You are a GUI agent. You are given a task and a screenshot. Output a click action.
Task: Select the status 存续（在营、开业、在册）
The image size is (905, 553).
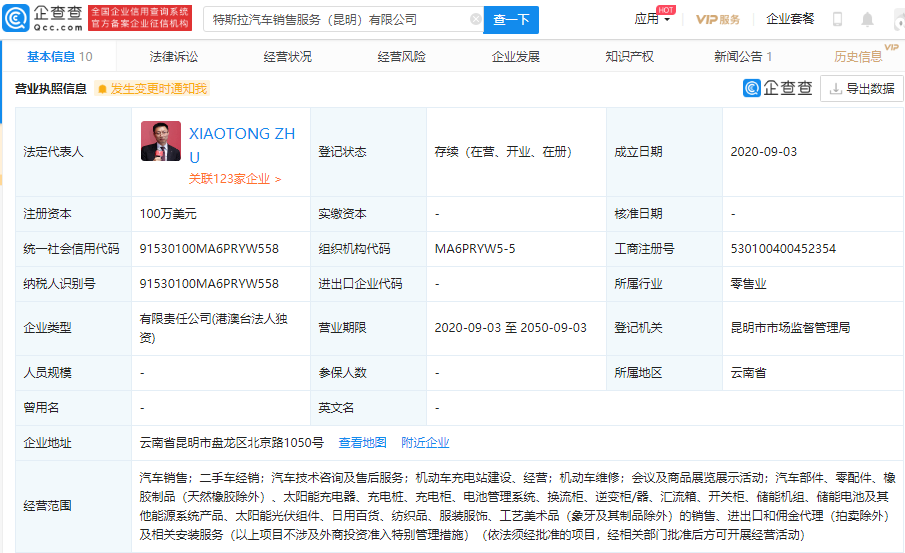click(x=503, y=152)
